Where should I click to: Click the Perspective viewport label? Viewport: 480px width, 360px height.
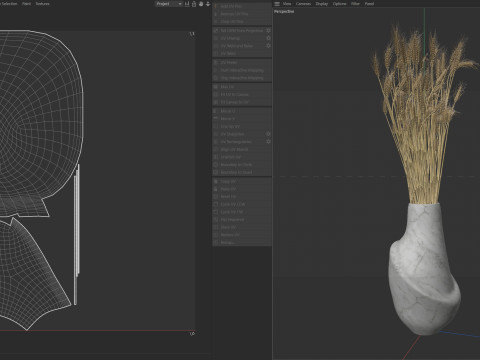click(284, 11)
